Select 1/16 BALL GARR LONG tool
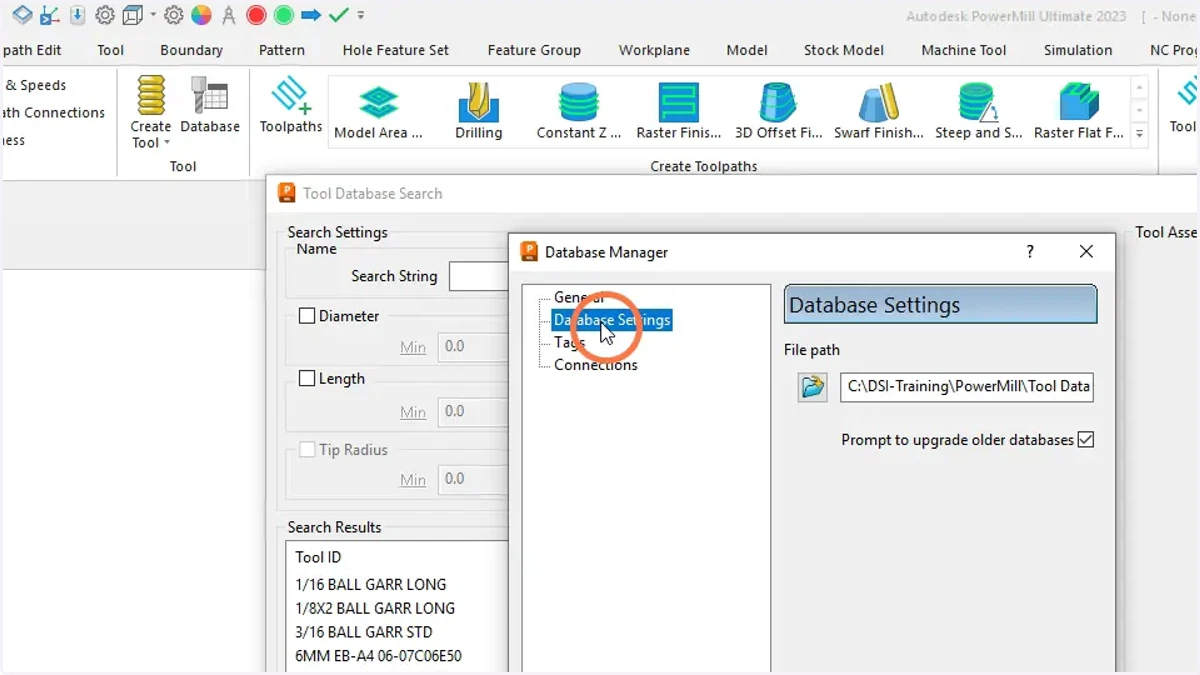 pyautogui.click(x=371, y=584)
